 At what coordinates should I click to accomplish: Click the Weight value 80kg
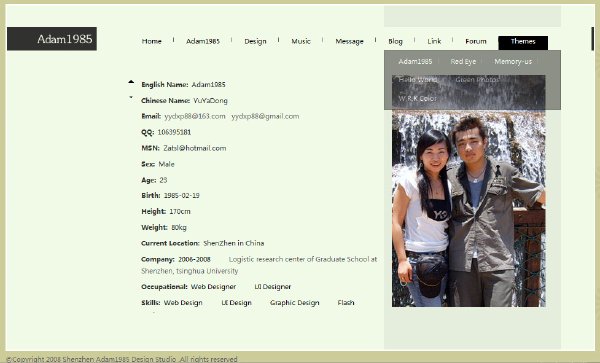tap(179, 228)
